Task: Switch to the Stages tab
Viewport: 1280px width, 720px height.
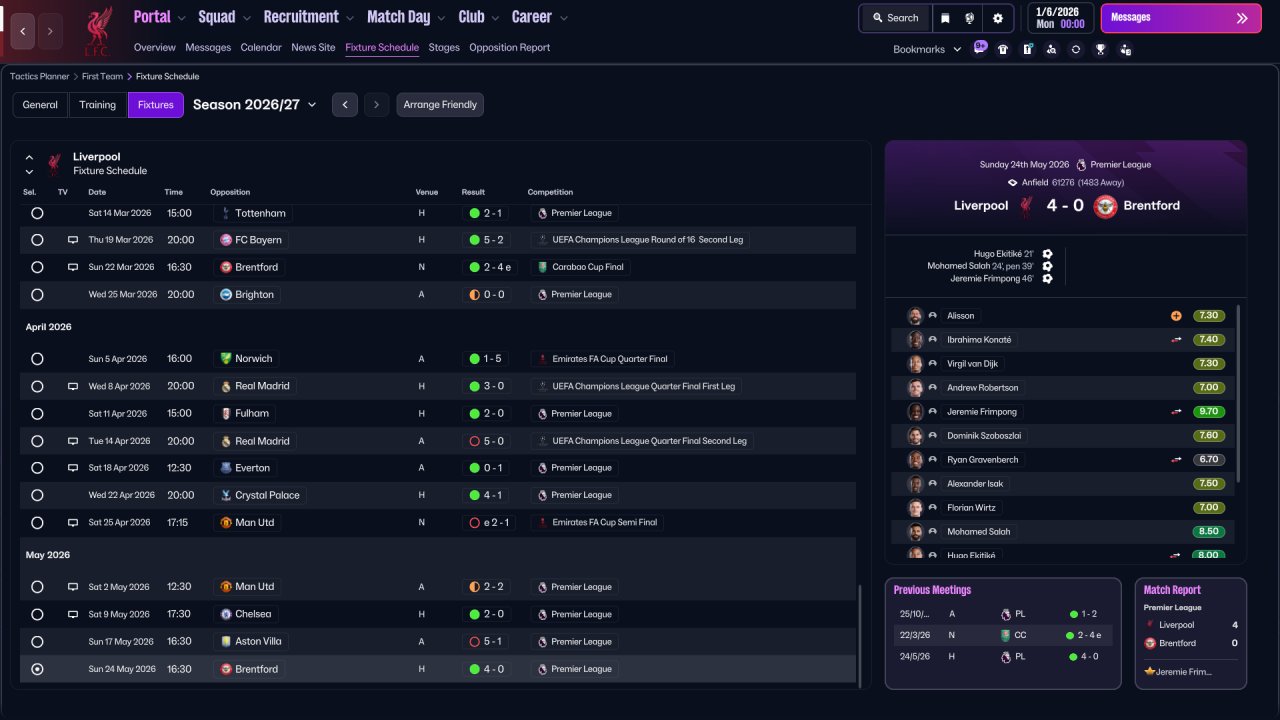Action: point(444,47)
